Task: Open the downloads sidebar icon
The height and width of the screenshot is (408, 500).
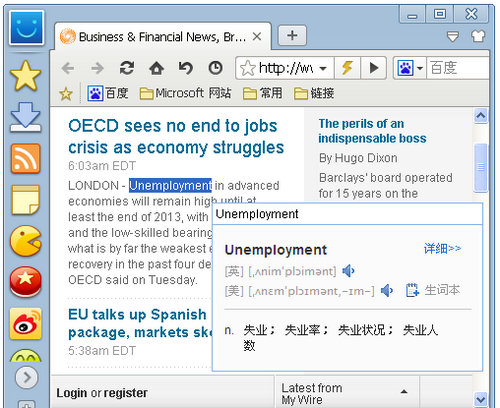Action: [26, 117]
